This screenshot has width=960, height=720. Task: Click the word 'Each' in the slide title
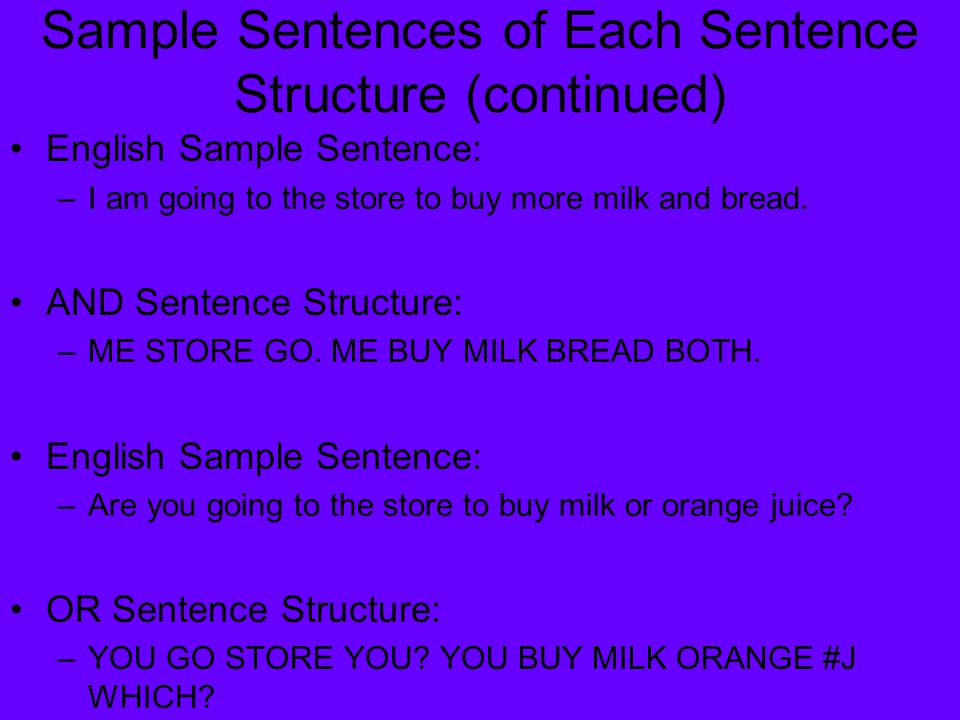(622, 31)
